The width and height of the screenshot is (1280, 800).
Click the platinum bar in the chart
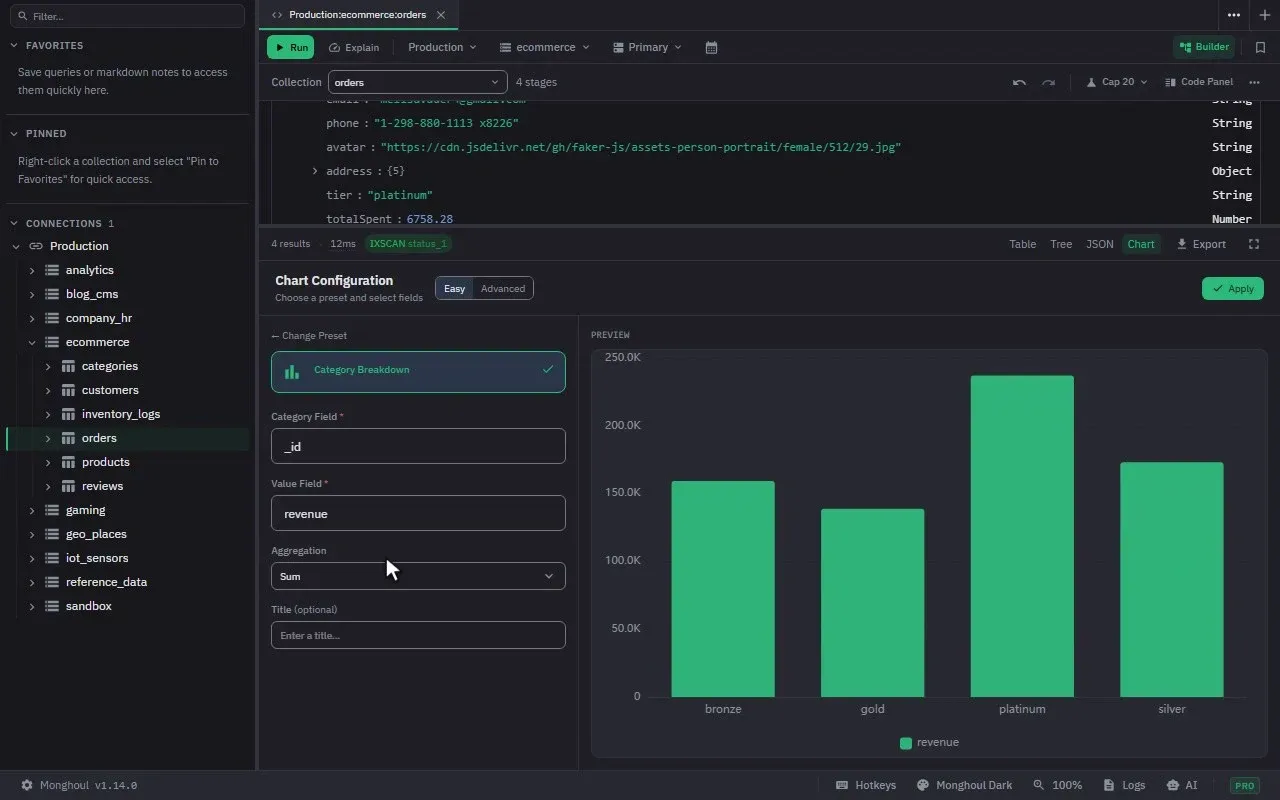(1022, 536)
